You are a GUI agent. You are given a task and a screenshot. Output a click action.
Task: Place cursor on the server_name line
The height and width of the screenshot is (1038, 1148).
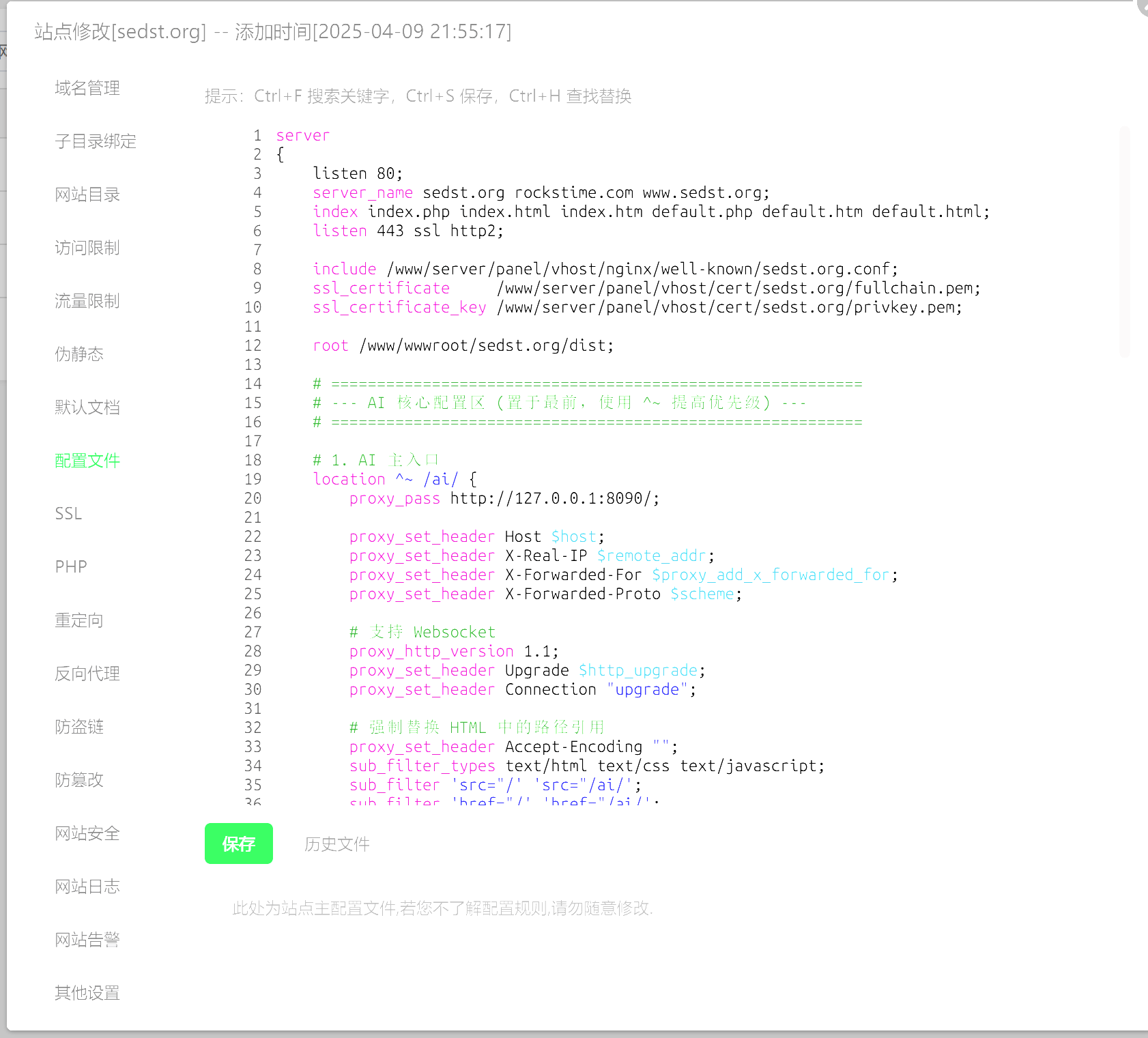point(541,193)
